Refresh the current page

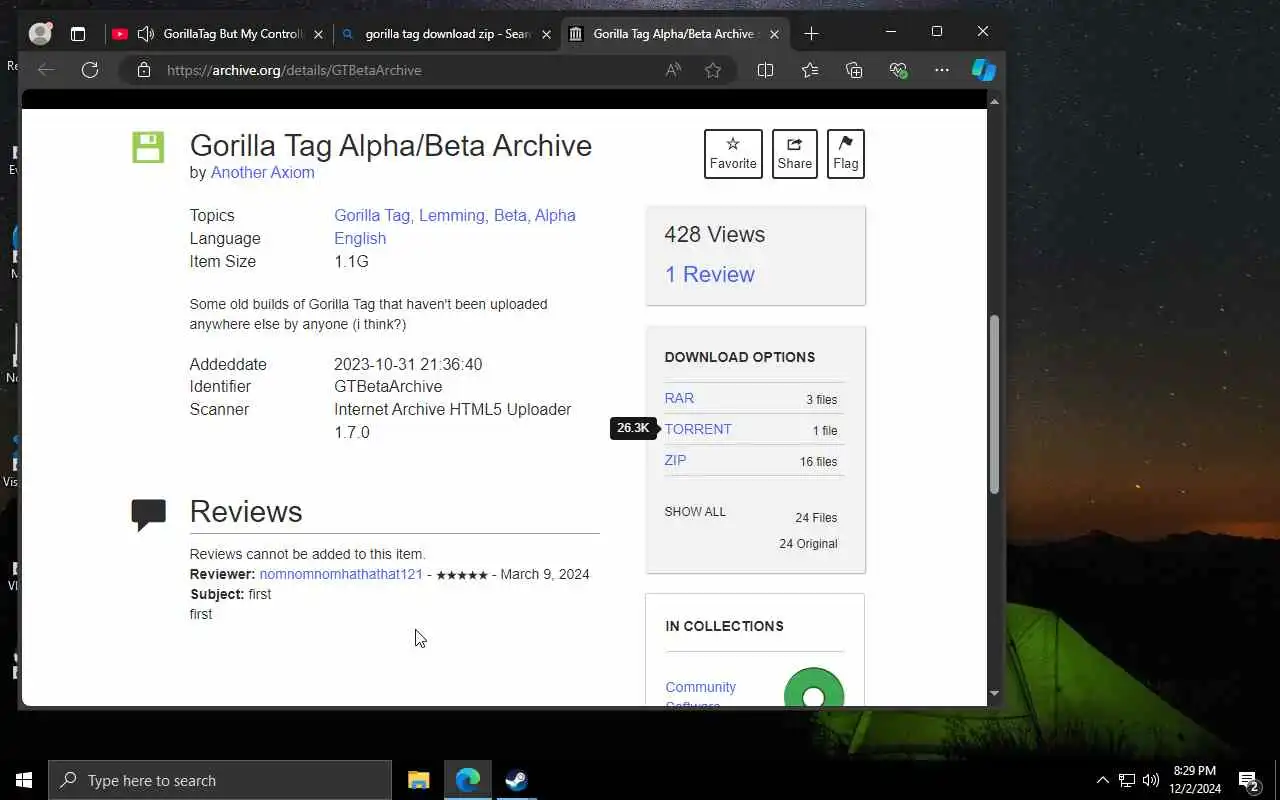90,70
